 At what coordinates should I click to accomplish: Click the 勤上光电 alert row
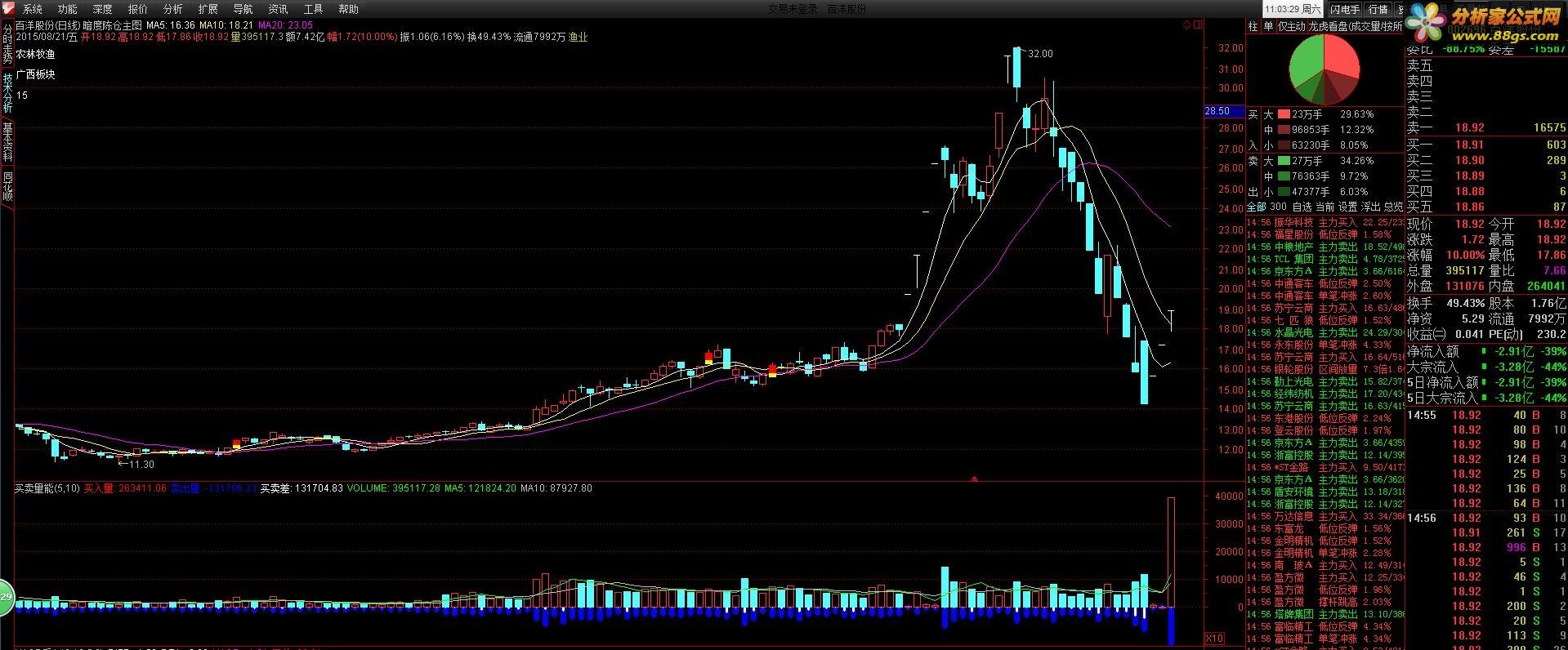1325,381
